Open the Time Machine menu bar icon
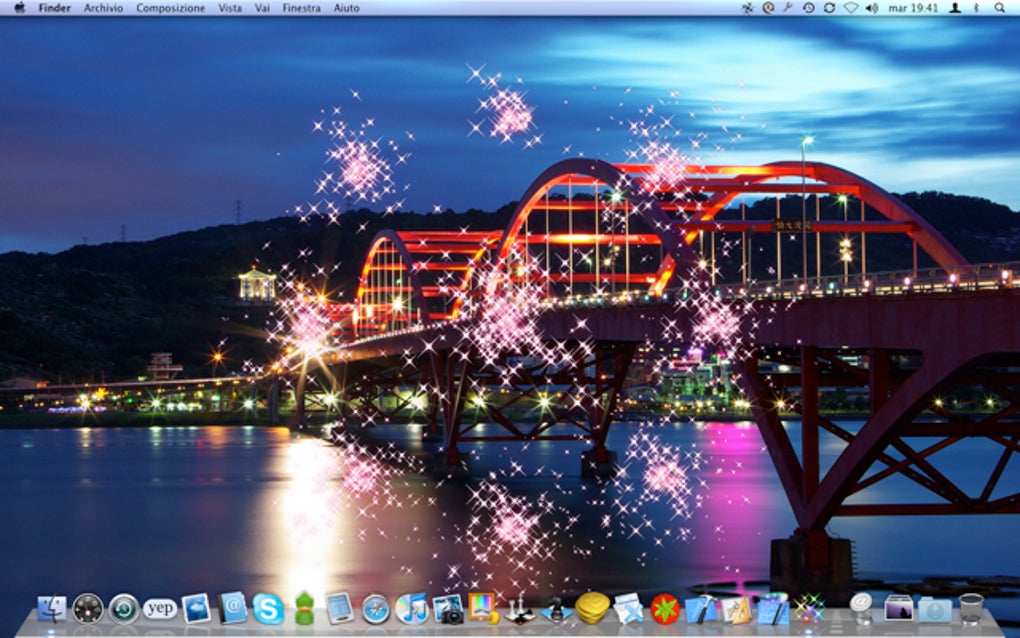Viewport: 1020px width, 638px height. (809, 8)
